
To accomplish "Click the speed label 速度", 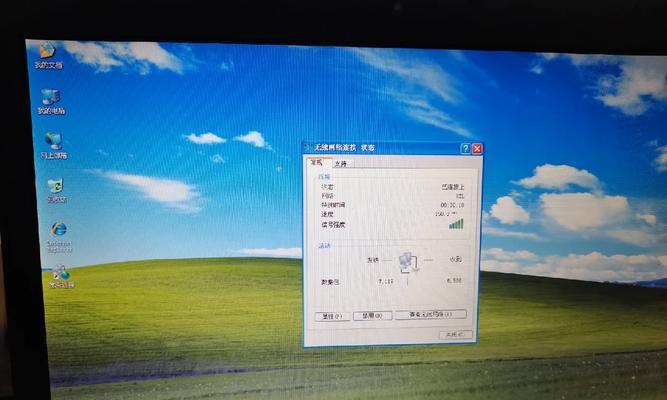I will tap(327, 214).
